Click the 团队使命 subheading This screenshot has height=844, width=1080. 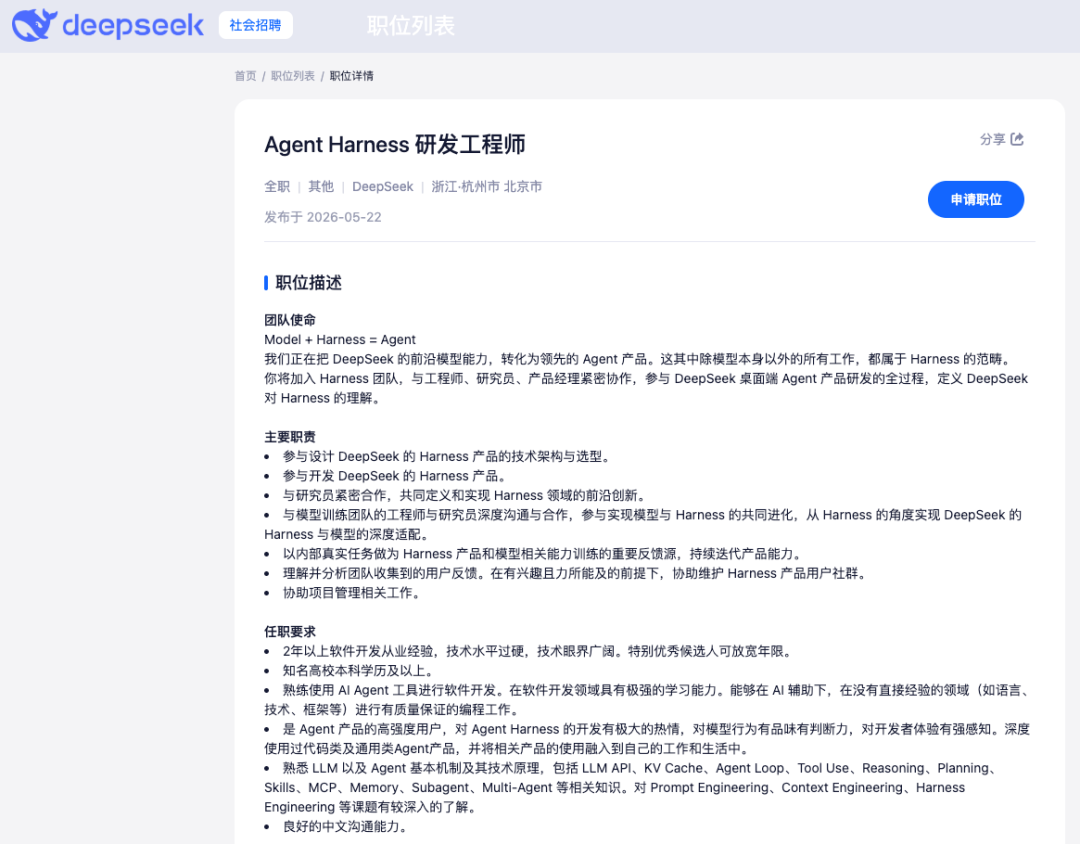[x=290, y=320]
